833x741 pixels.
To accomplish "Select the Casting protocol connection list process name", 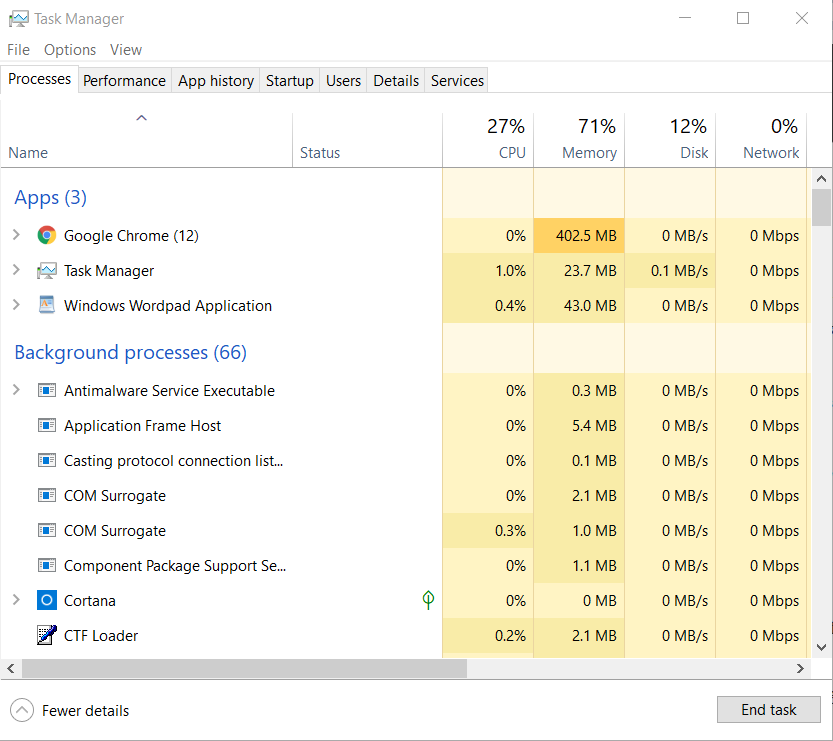I will (x=174, y=461).
